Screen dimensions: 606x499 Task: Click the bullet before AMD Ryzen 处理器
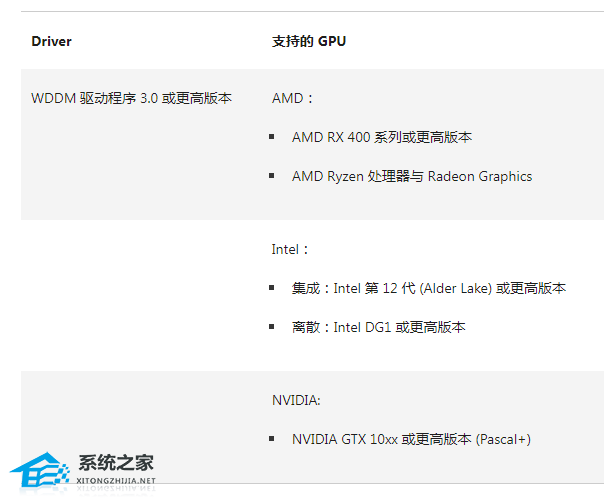coord(272,175)
